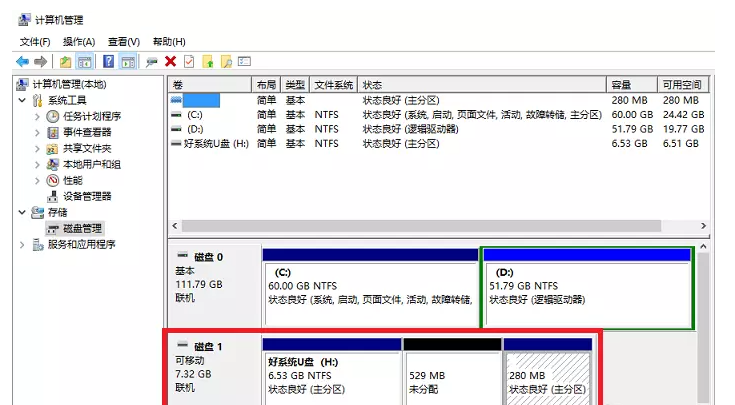Open 设备管理器 in the tree
Image resolution: width=735 pixels, height=405 pixels.
point(87,196)
